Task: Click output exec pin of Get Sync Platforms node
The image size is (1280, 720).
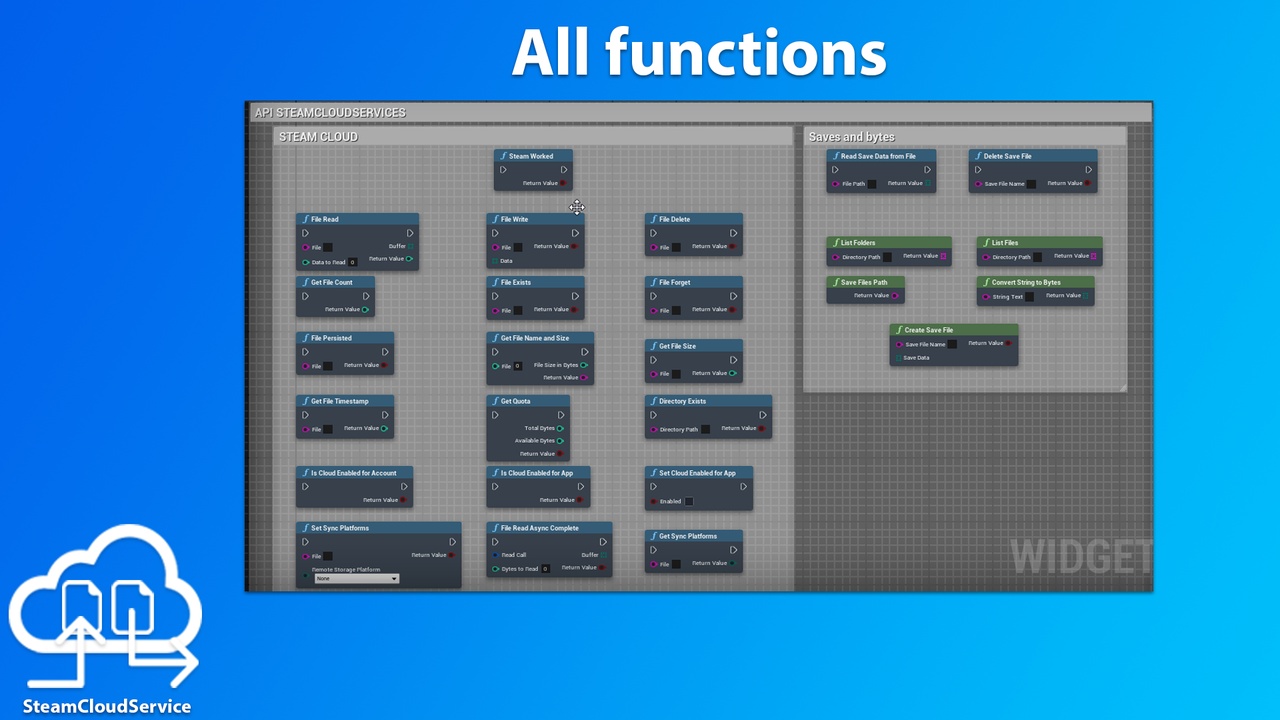Action: [734, 550]
